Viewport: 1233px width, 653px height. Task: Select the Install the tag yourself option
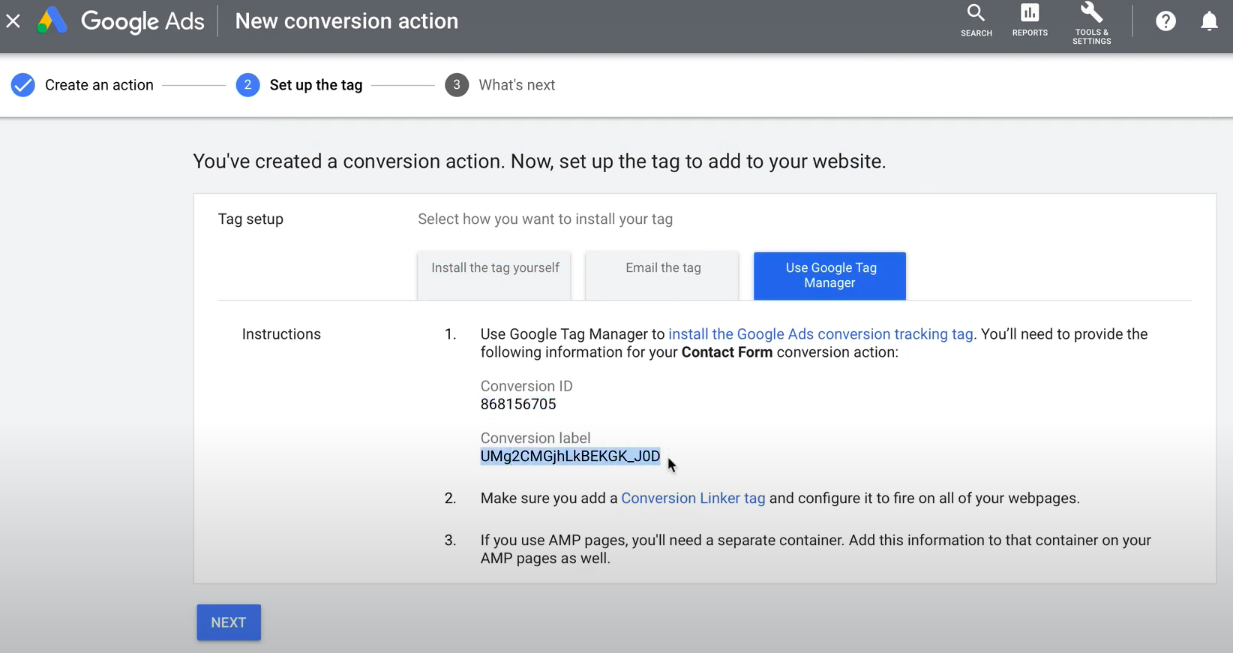coord(494,267)
